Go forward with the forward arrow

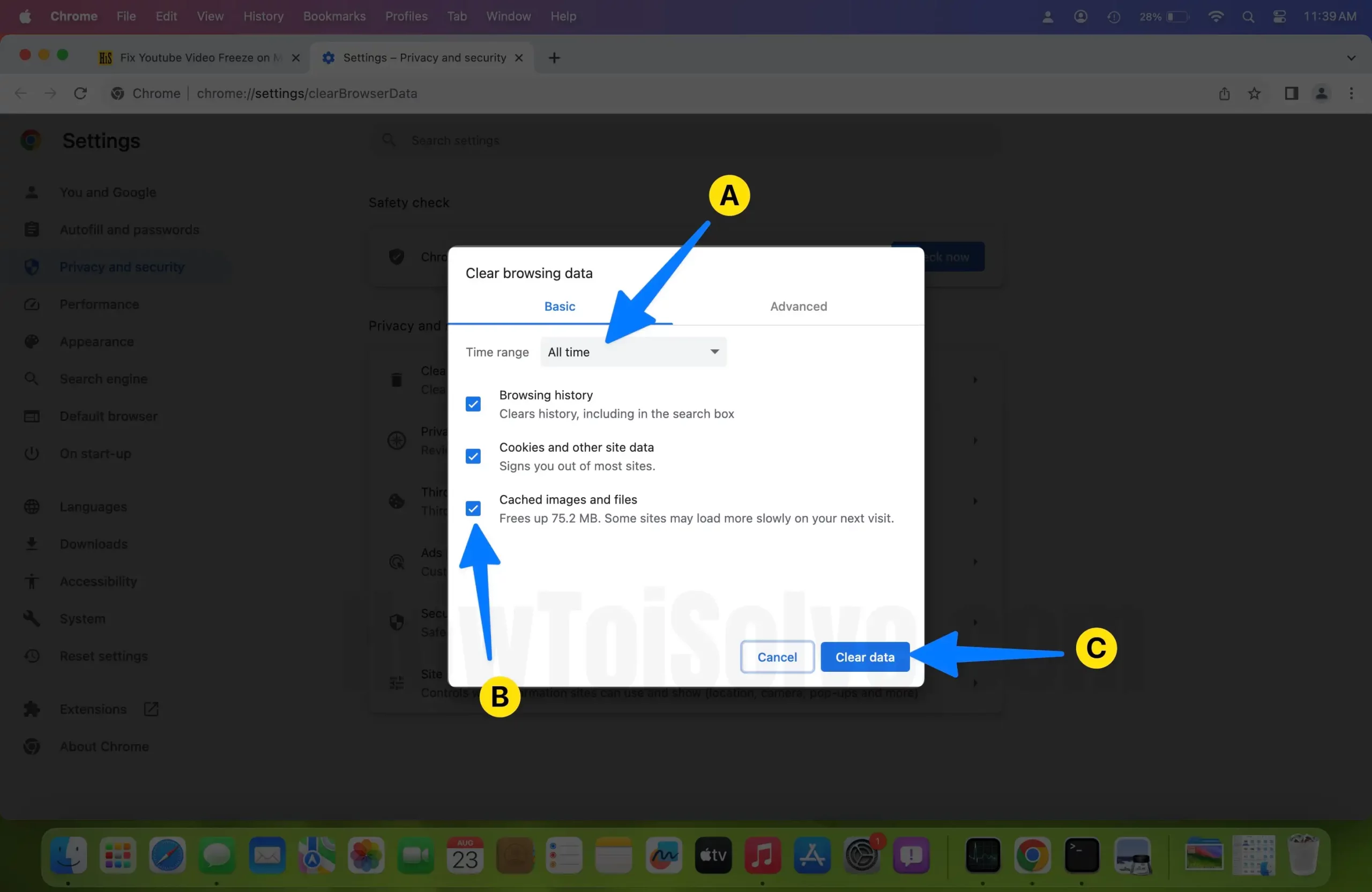(50, 93)
